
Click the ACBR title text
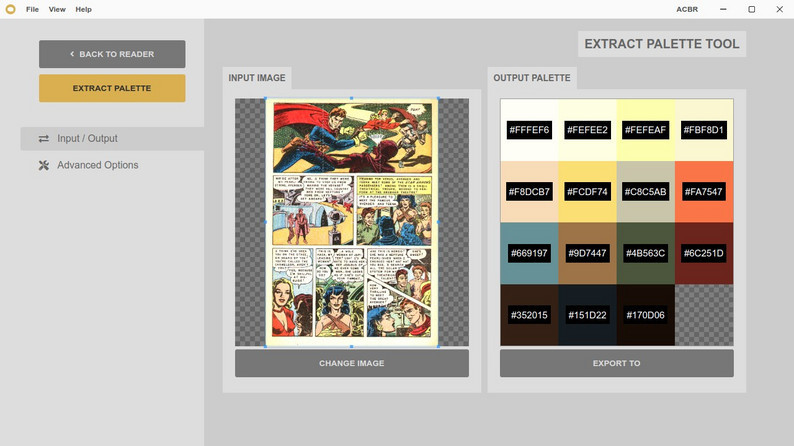687,9
